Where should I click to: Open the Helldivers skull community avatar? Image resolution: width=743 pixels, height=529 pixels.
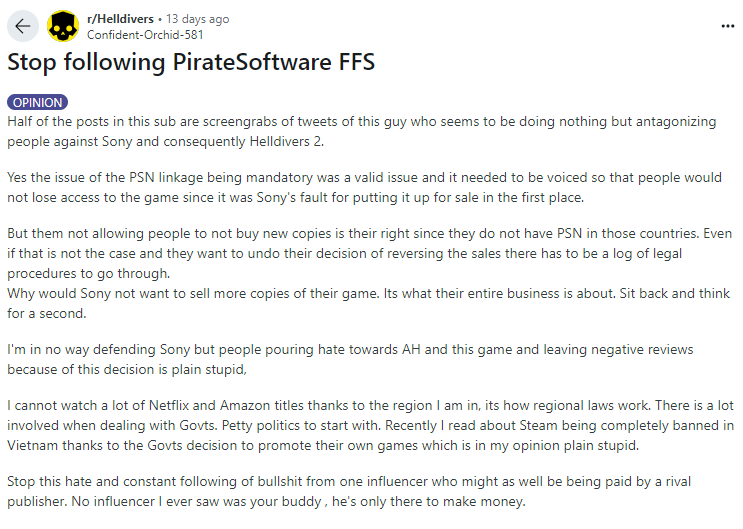pyautogui.click(x=64, y=26)
